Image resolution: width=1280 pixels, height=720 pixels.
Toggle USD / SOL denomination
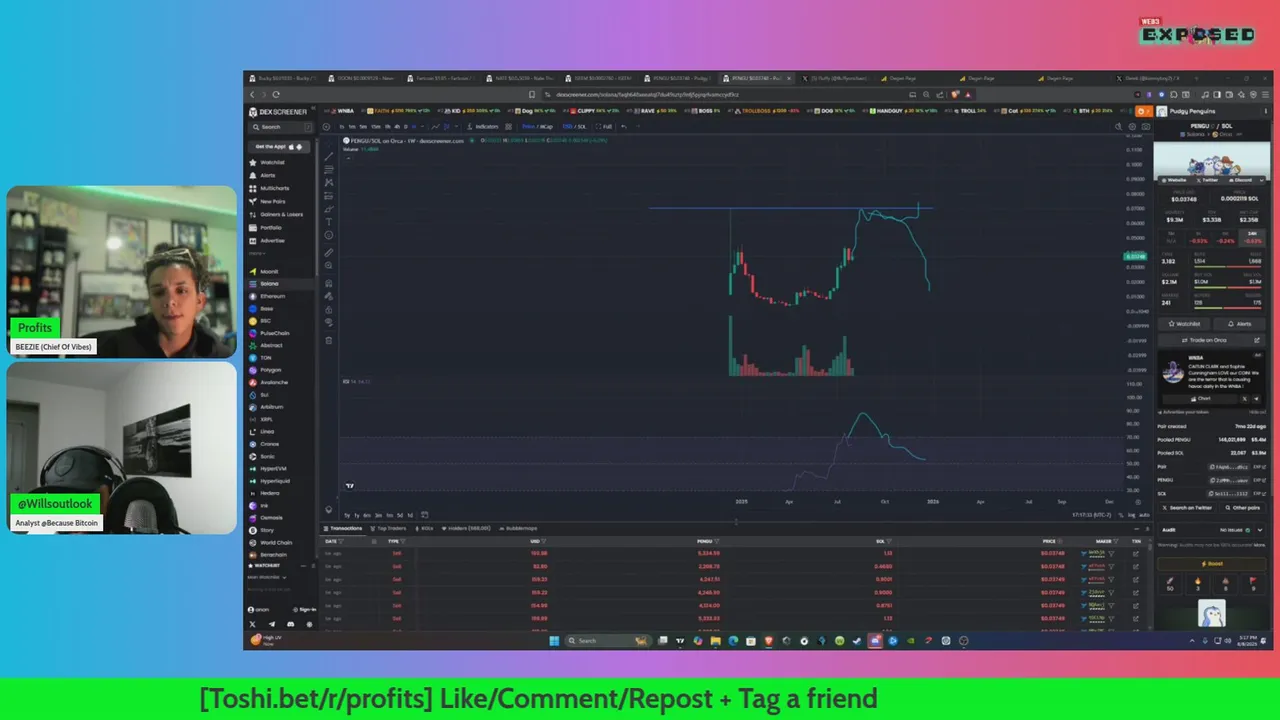pos(574,127)
